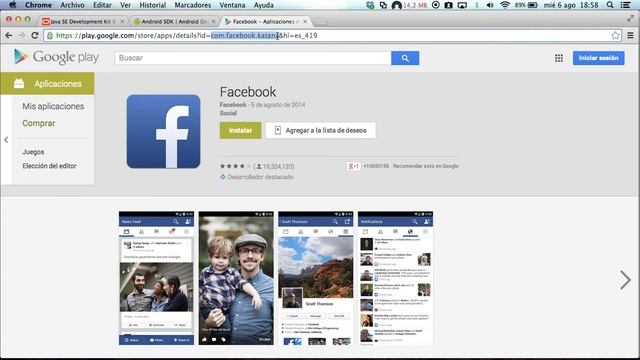Open Mis aplicaciones link
This screenshot has height=360, width=640.
pyautogui.click(x=53, y=106)
